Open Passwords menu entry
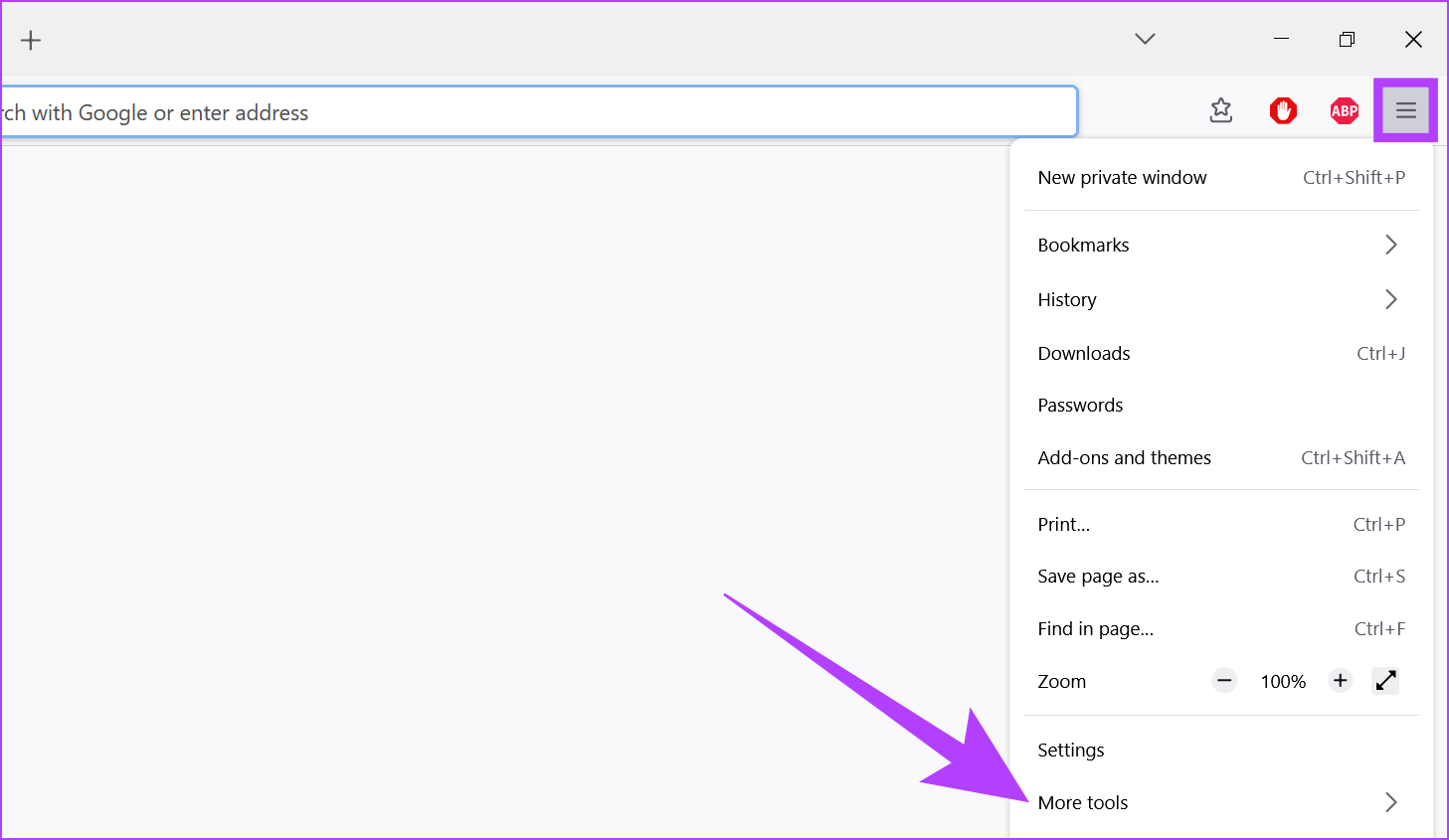The width and height of the screenshot is (1449, 840). [1221, 405]
